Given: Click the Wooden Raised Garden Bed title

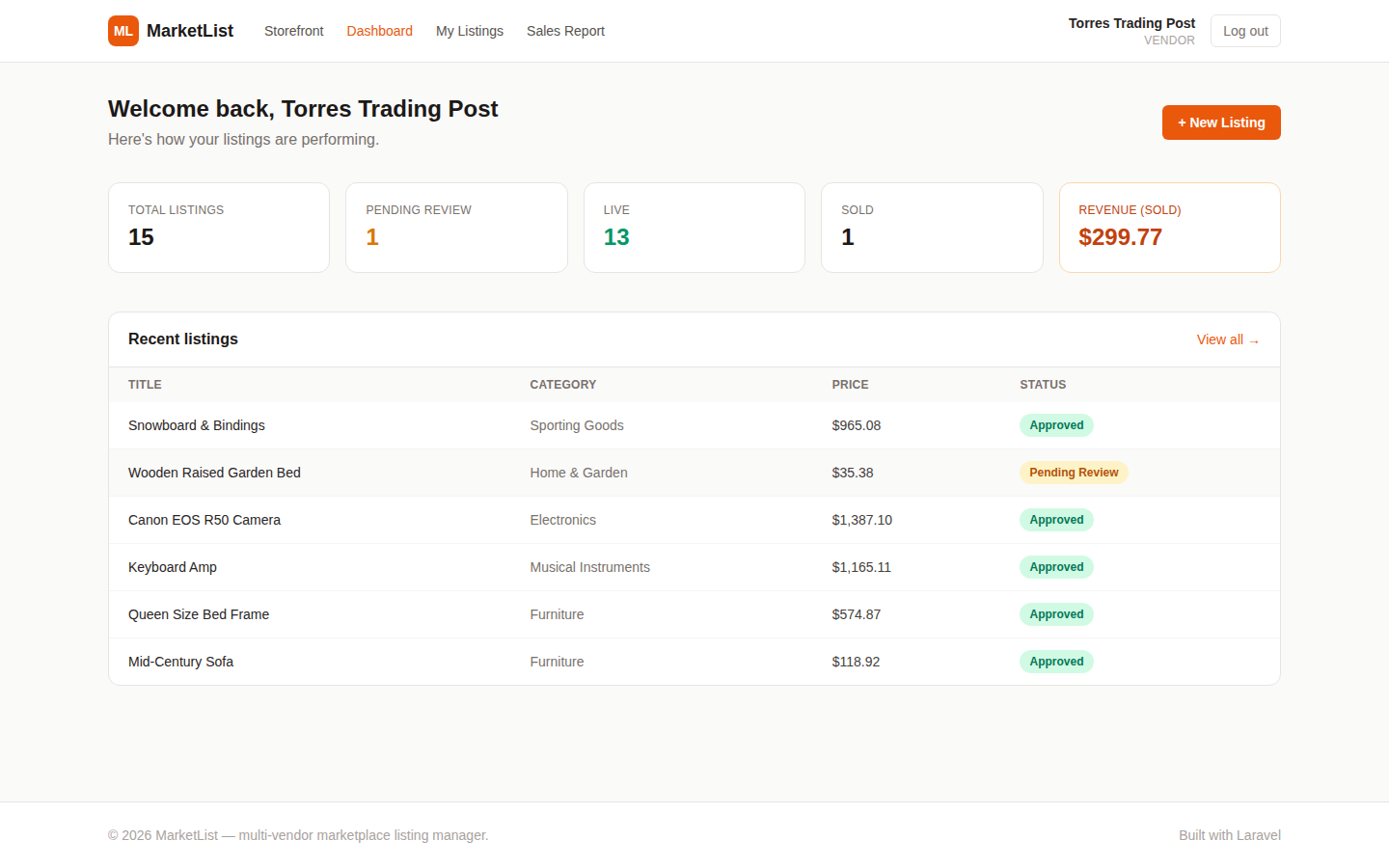Looking at the screenshot, I should click(x=214, y=473).
